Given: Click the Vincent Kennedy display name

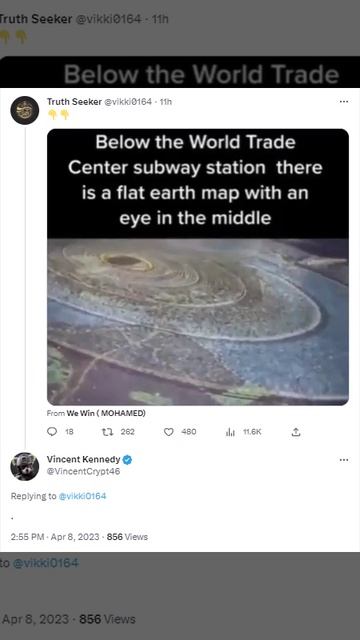Looking at the screenshot, I should coord(84,460).
